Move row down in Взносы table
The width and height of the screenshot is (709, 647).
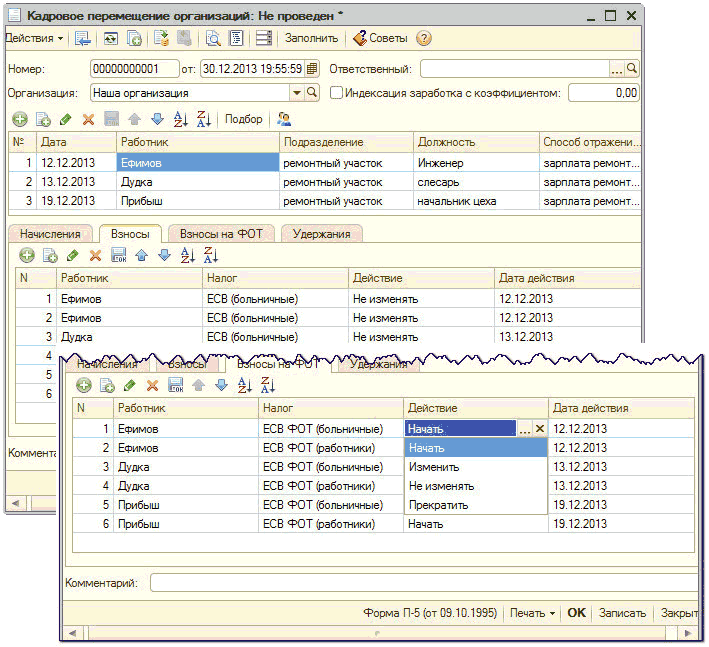164,255
